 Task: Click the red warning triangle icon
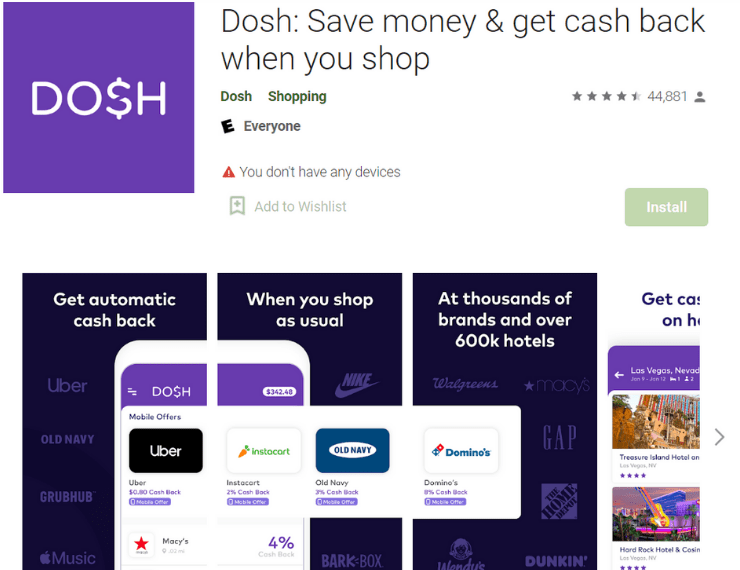(228, 172)
